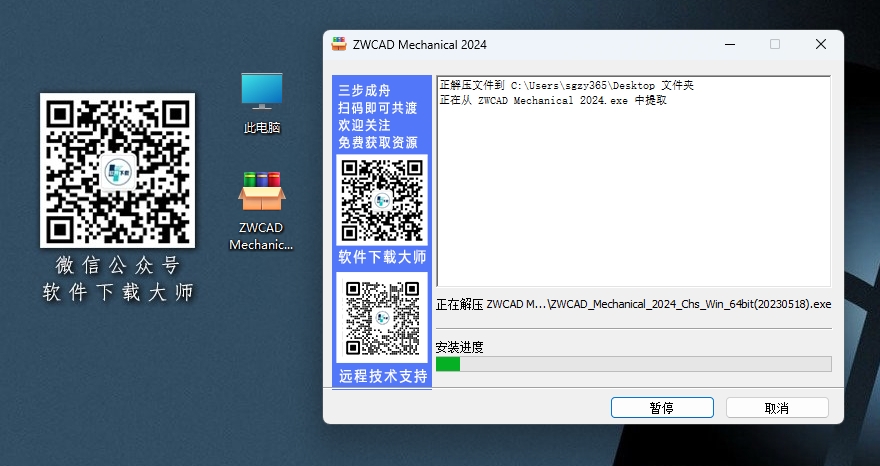This screenshot has height=466, width=880.
Task: Click the 三步成舟 text in the blue banner
Action: tap(364, 90)
